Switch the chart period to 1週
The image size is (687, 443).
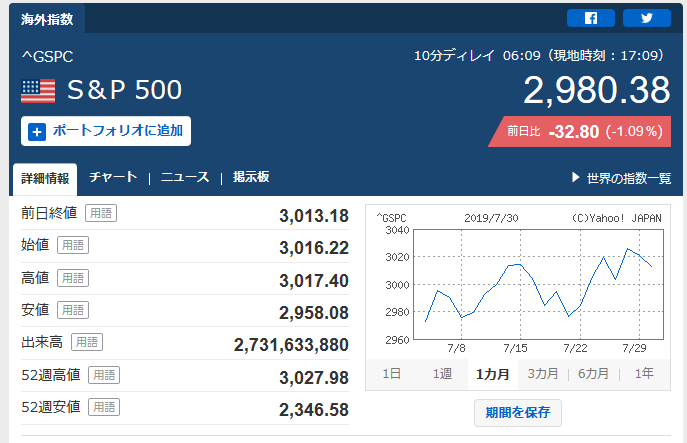tap(442, 374)
